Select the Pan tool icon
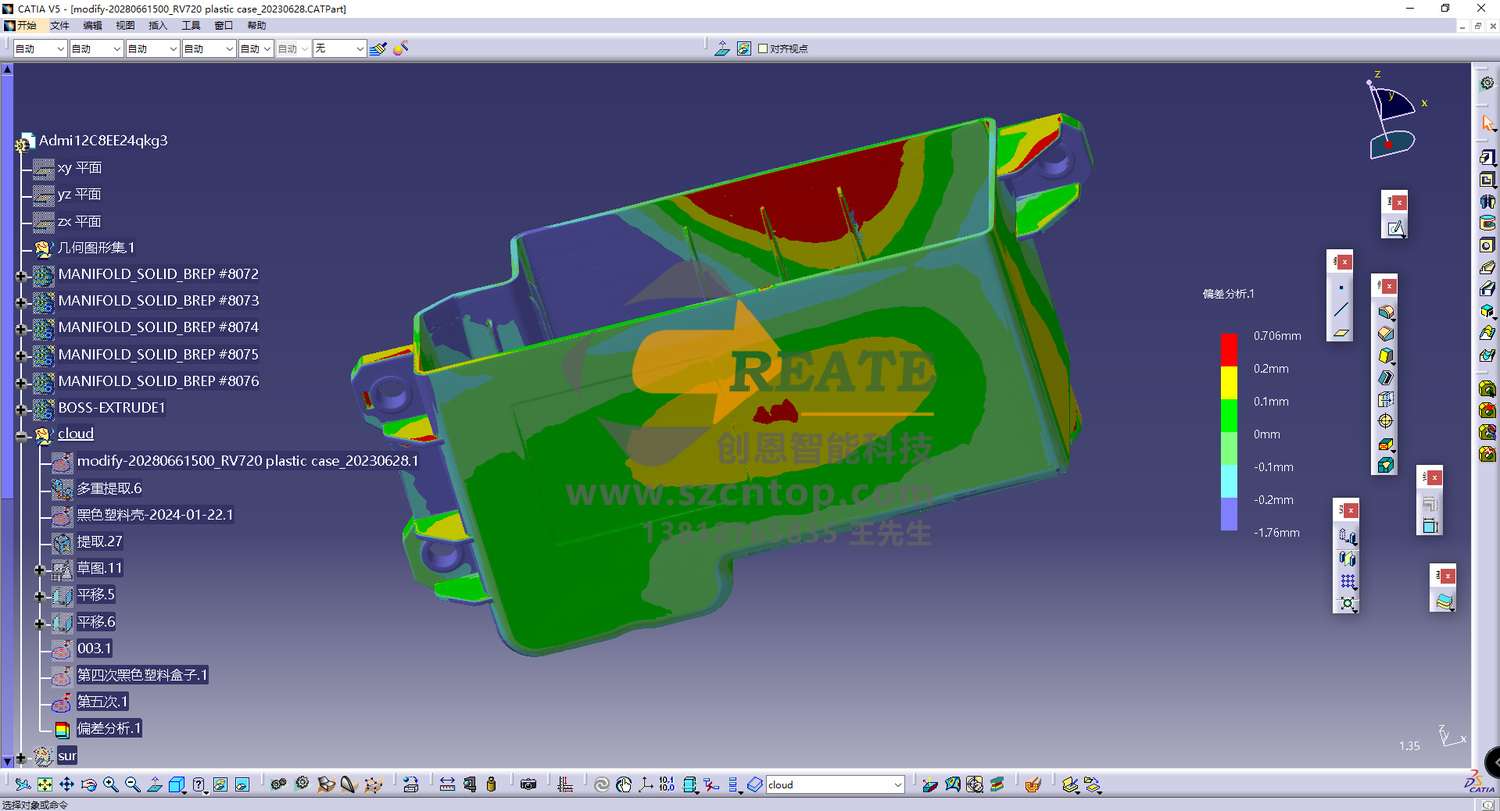The height and width of the screenshot is (811, 1500). pyautogui.click(x=67, y=785)
